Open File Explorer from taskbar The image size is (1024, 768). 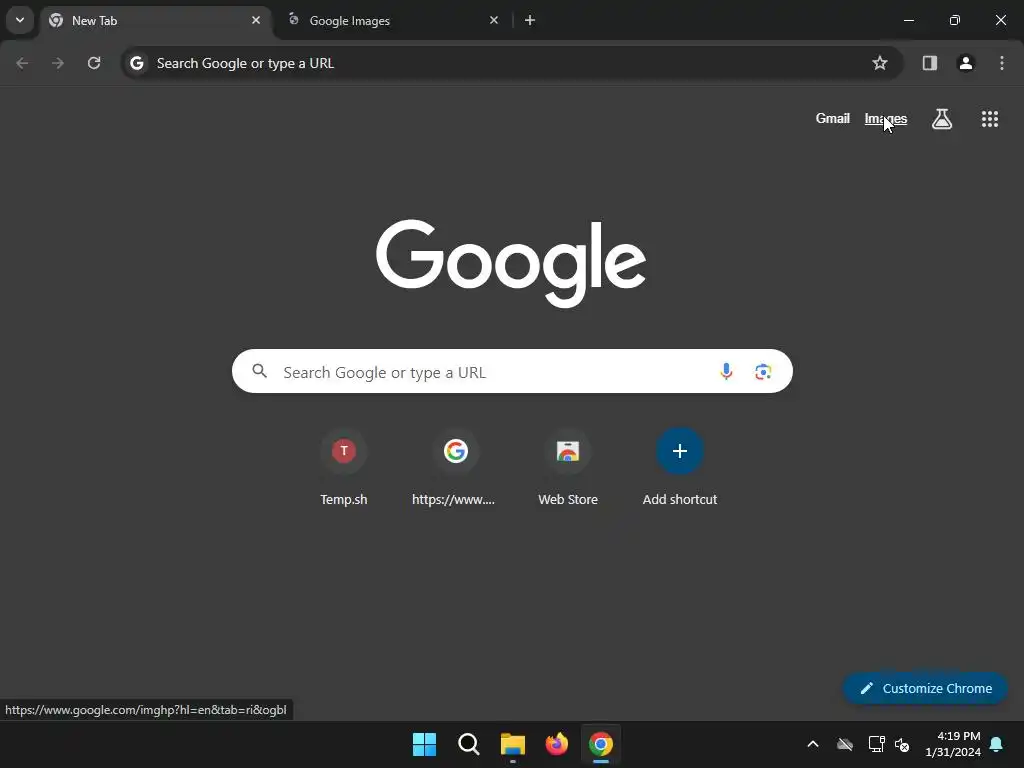(513, 744)
